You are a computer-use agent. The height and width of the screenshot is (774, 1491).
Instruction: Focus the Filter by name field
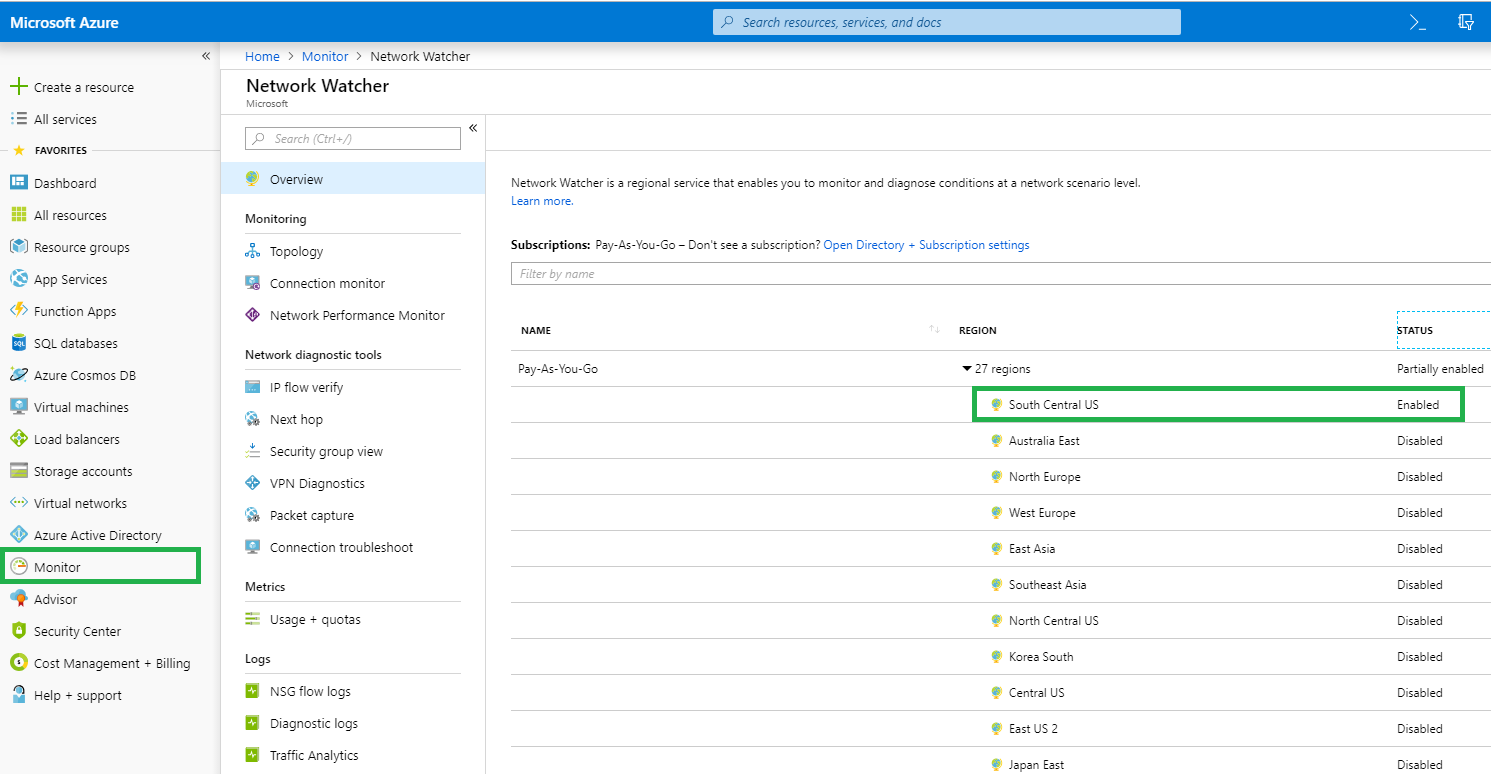(1000, 274)
